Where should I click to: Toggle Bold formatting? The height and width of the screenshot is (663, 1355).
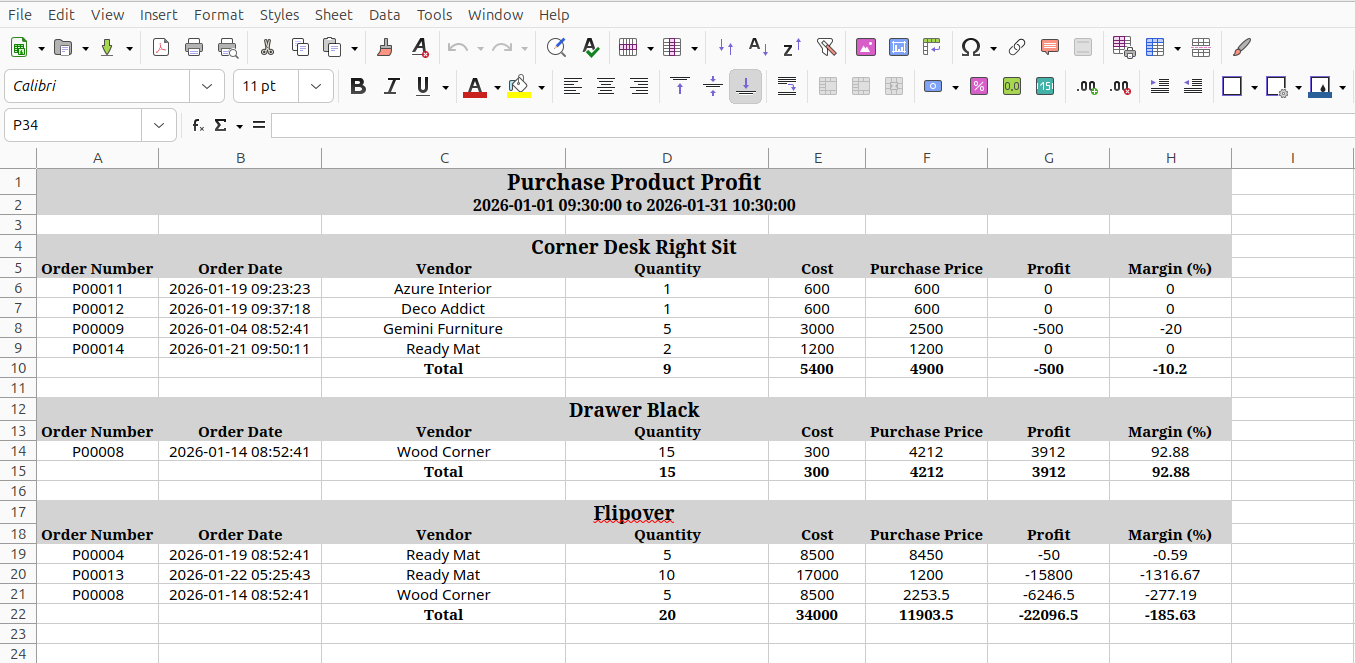point(358,86)
